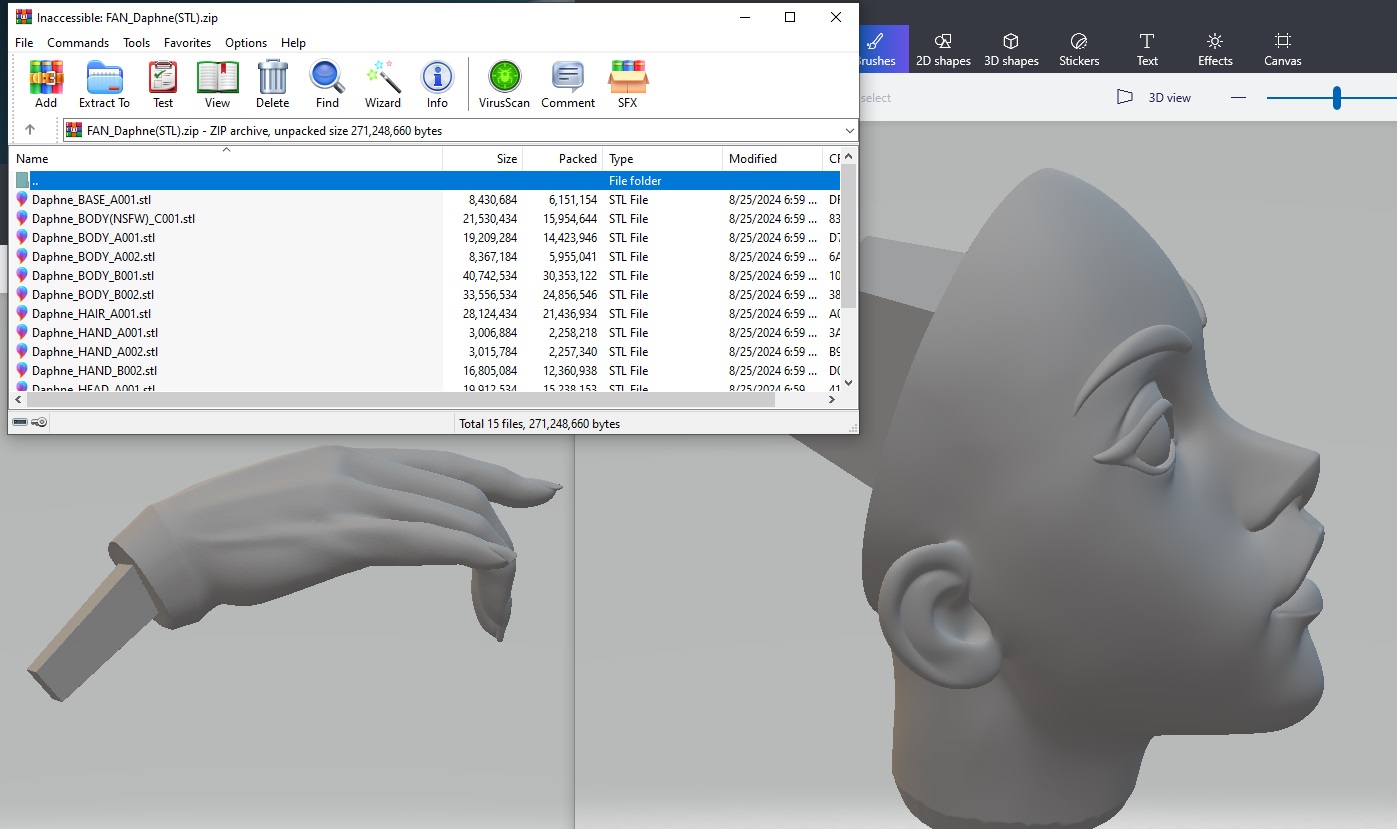Screen dimensions: 1397x829
Task: Select Daphne_BODY_B002.stl file
Action: [x=425, y=294]
